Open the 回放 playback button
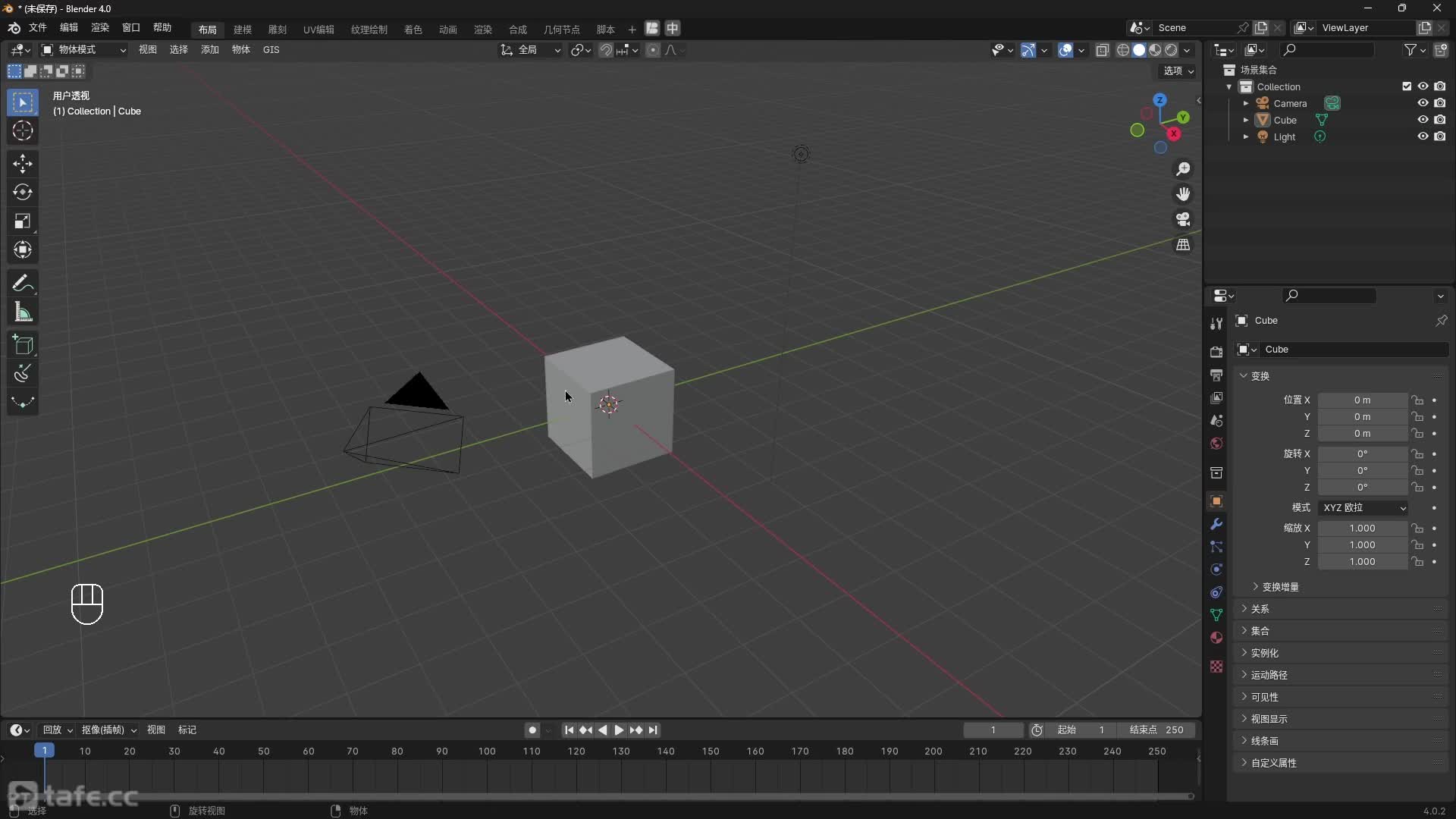Screen dimensions: 1456x819 57,730
